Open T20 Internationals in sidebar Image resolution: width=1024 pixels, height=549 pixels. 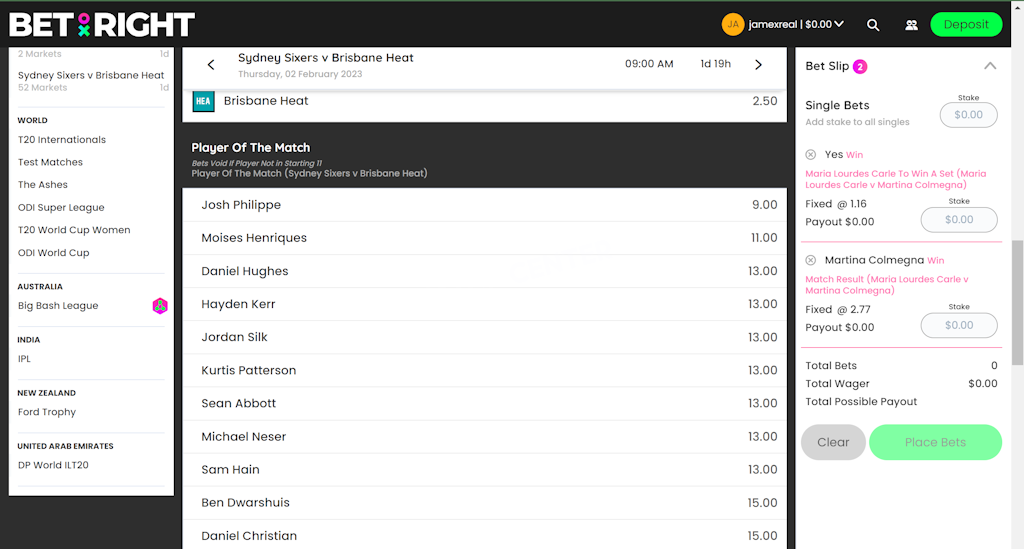tap(61, 140)
